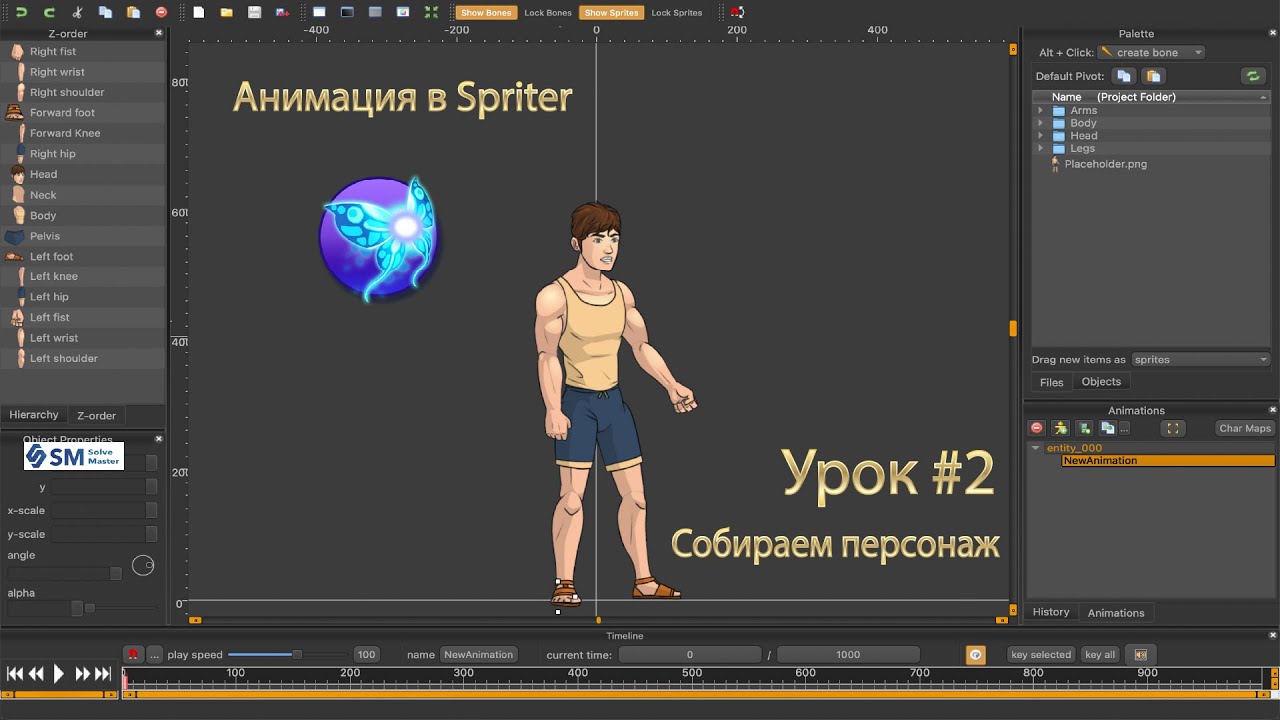Switch to the Z-order tab
The image size is (1280, 720).
tap(97, 416)
